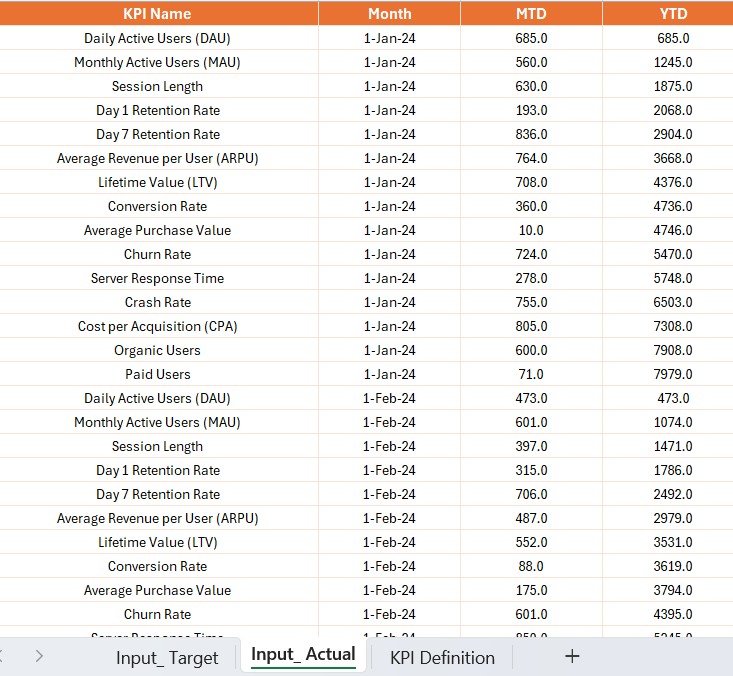Click YTD value 1875.0
The image size is (733, 676).
673,86
